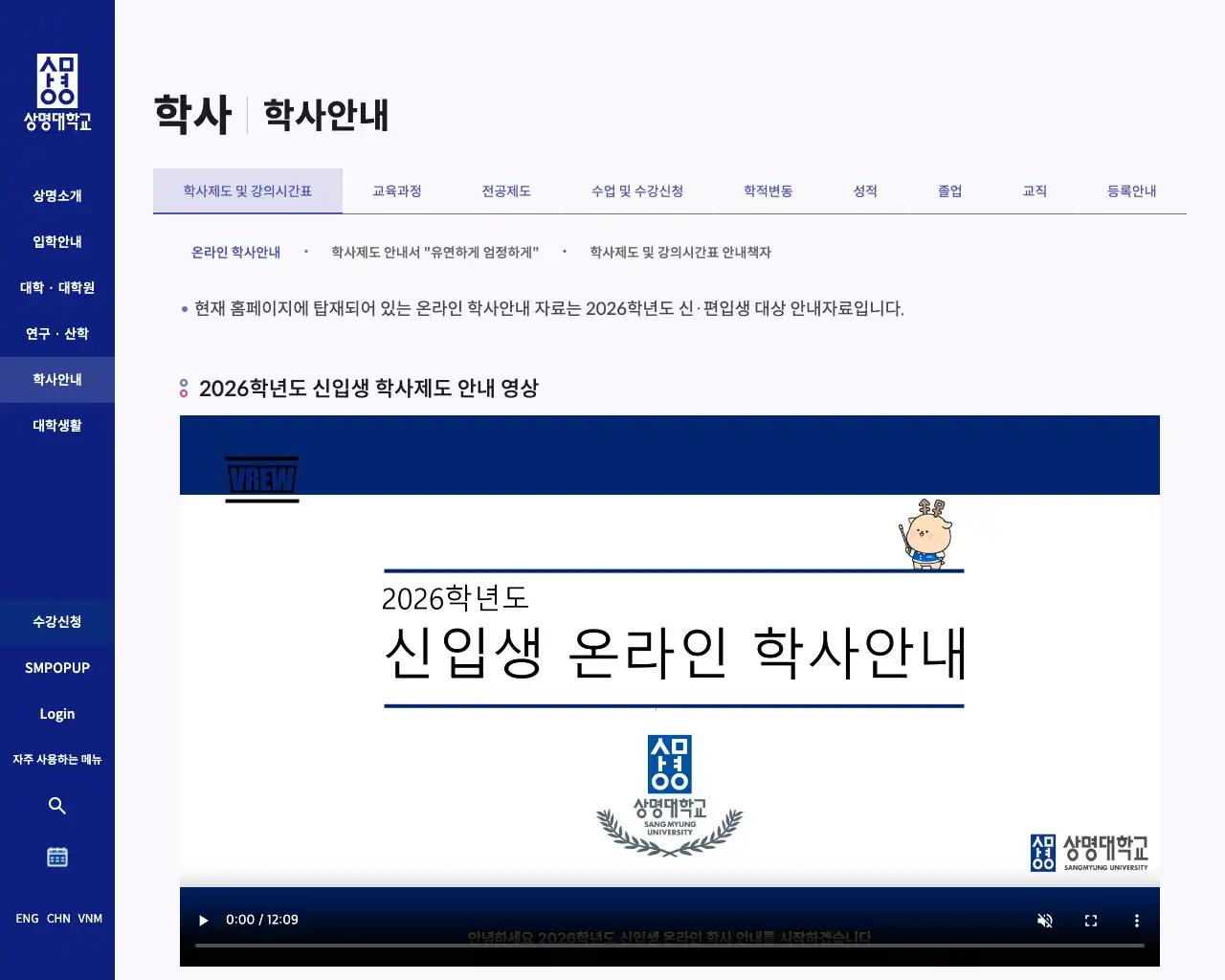This screenshot has height=980, width=1225.
Task: Click Login in the sidebar
Action: pos(57,714)
